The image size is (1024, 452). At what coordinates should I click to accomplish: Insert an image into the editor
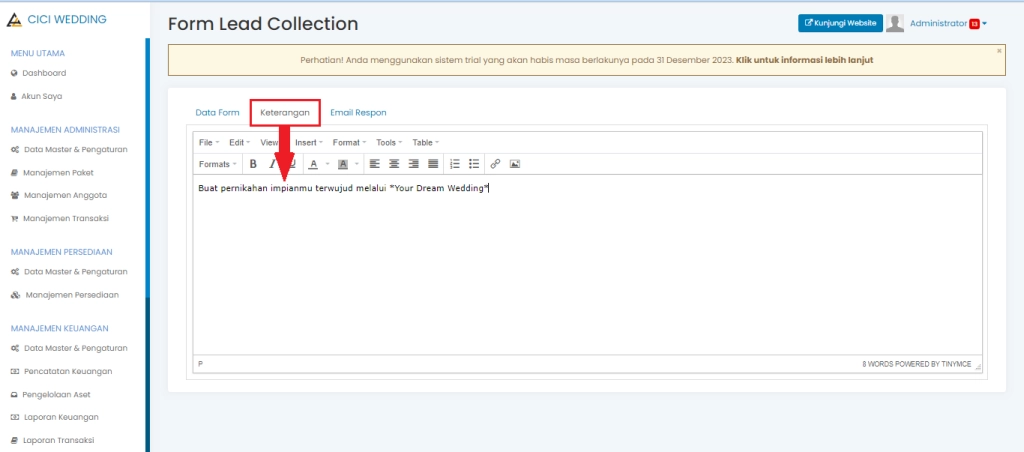point(515,164)
